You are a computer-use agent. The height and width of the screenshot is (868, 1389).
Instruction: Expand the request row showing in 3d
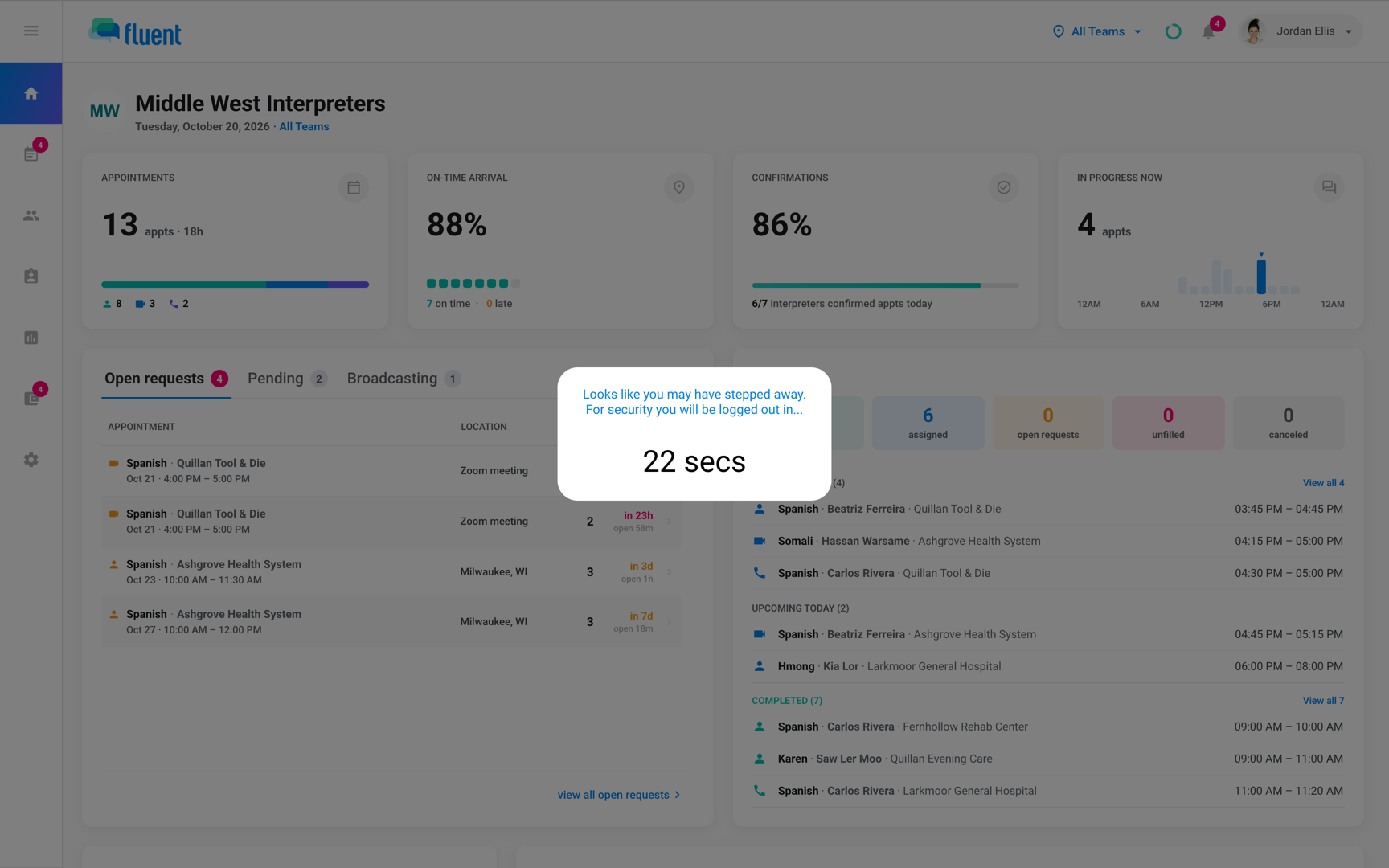click(669, 572)
